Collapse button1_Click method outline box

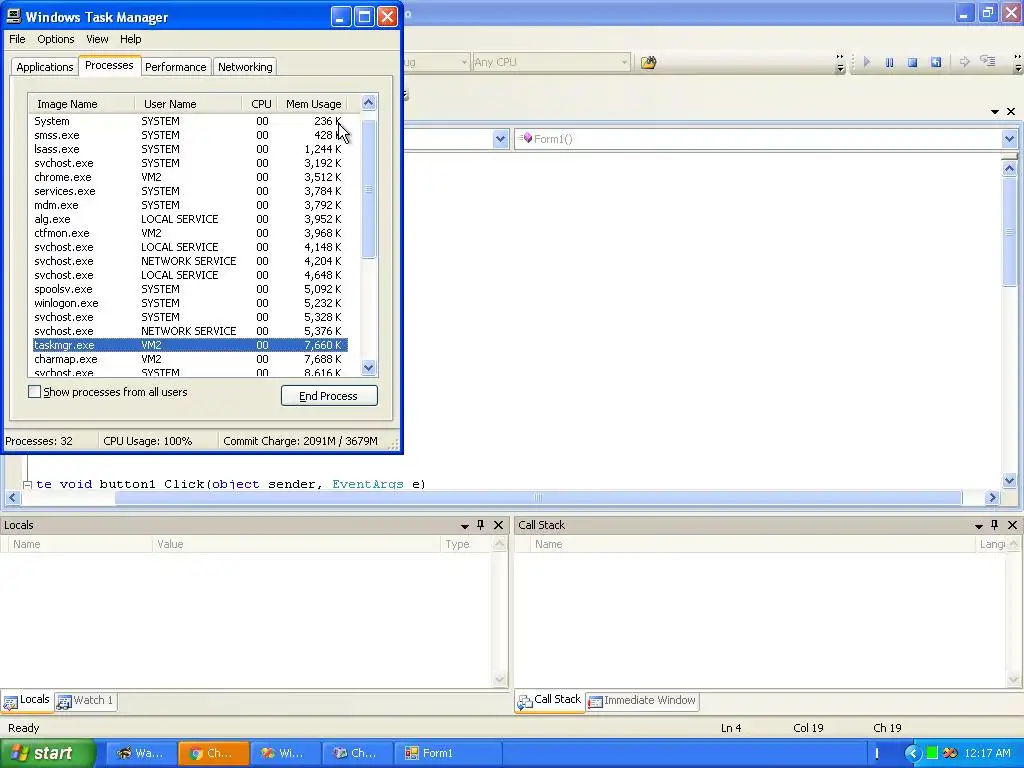click(27, 485)
